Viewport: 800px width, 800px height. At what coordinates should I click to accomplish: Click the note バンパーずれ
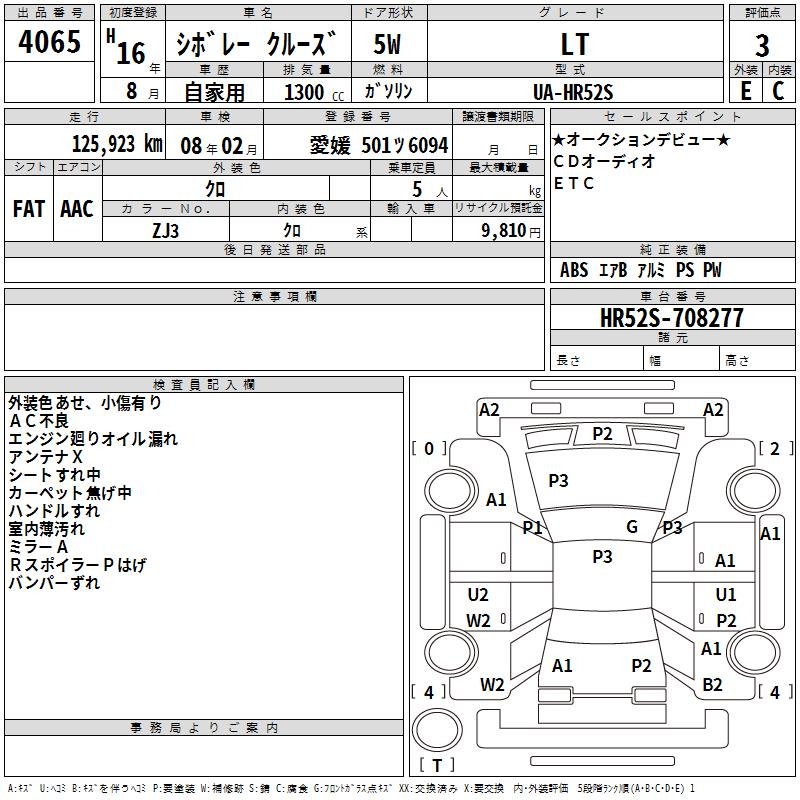point(55,583)
